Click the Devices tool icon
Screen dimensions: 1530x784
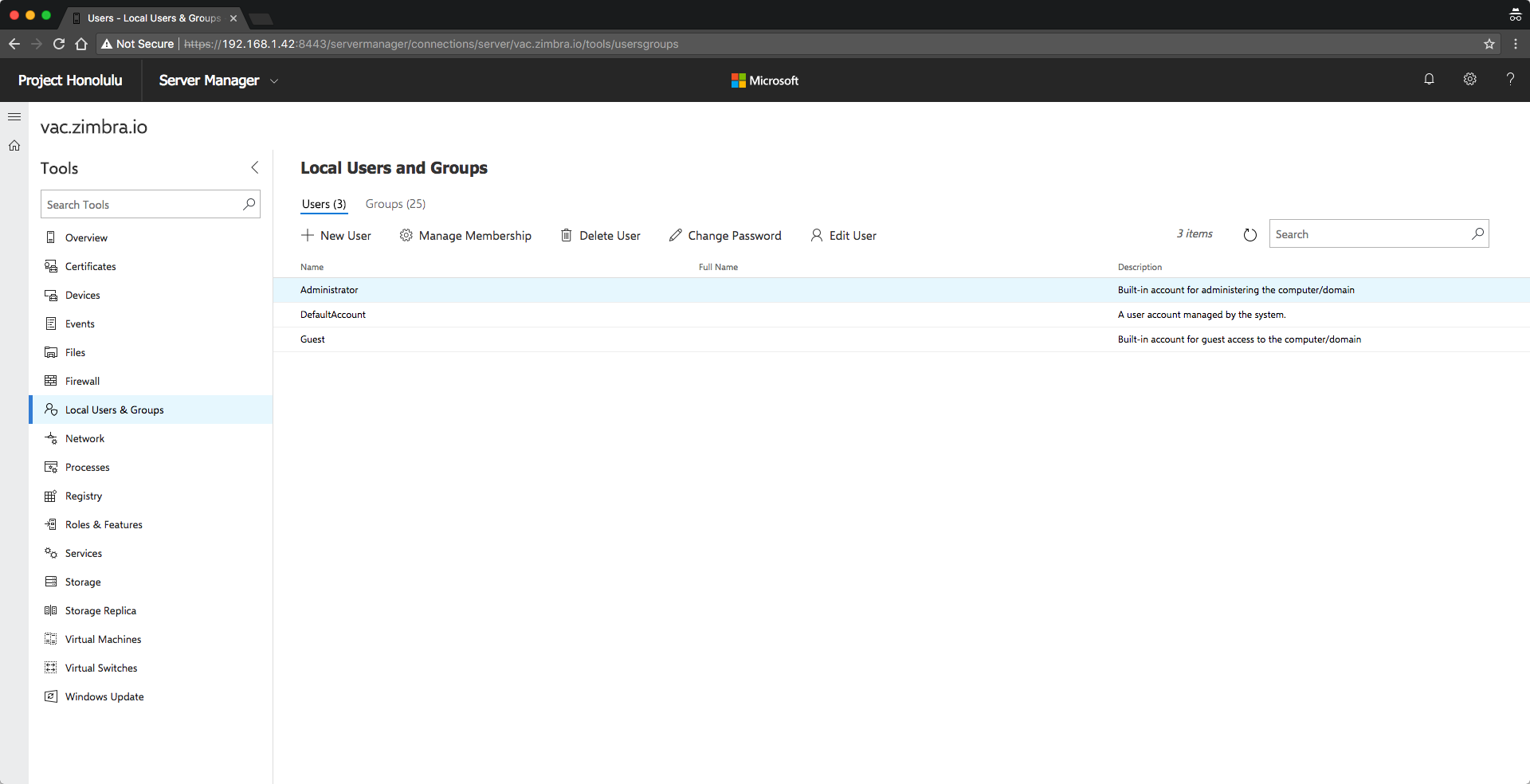[x=51, y=295]
